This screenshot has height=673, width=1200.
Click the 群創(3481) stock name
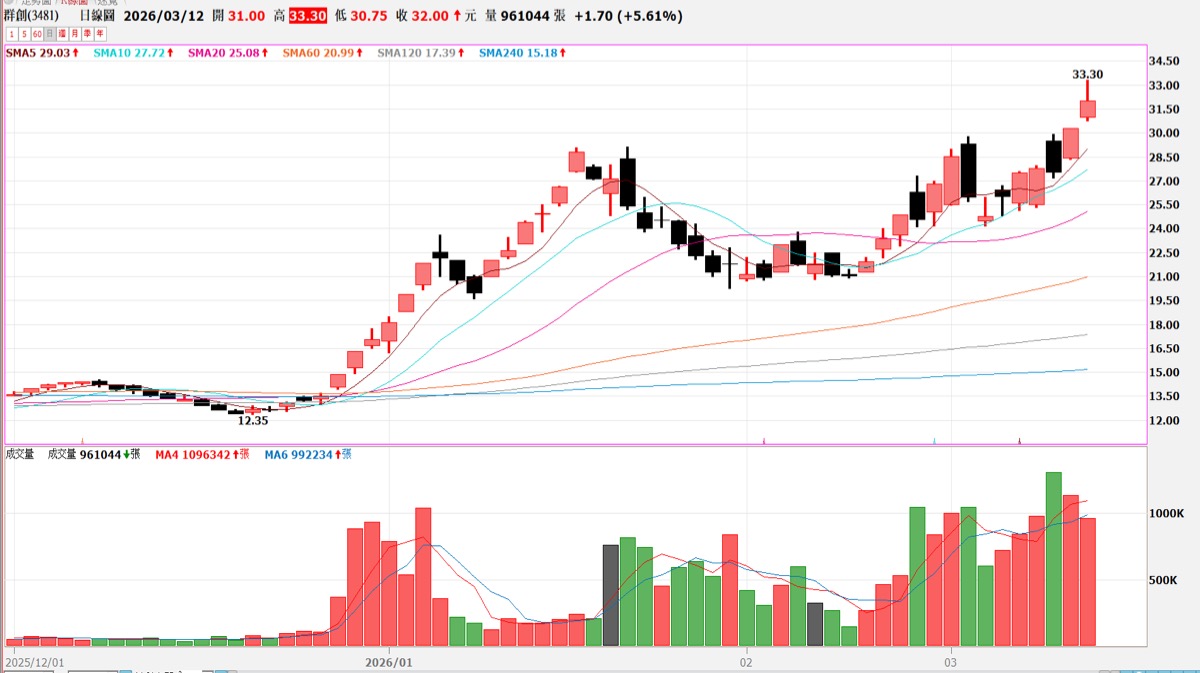31,16
